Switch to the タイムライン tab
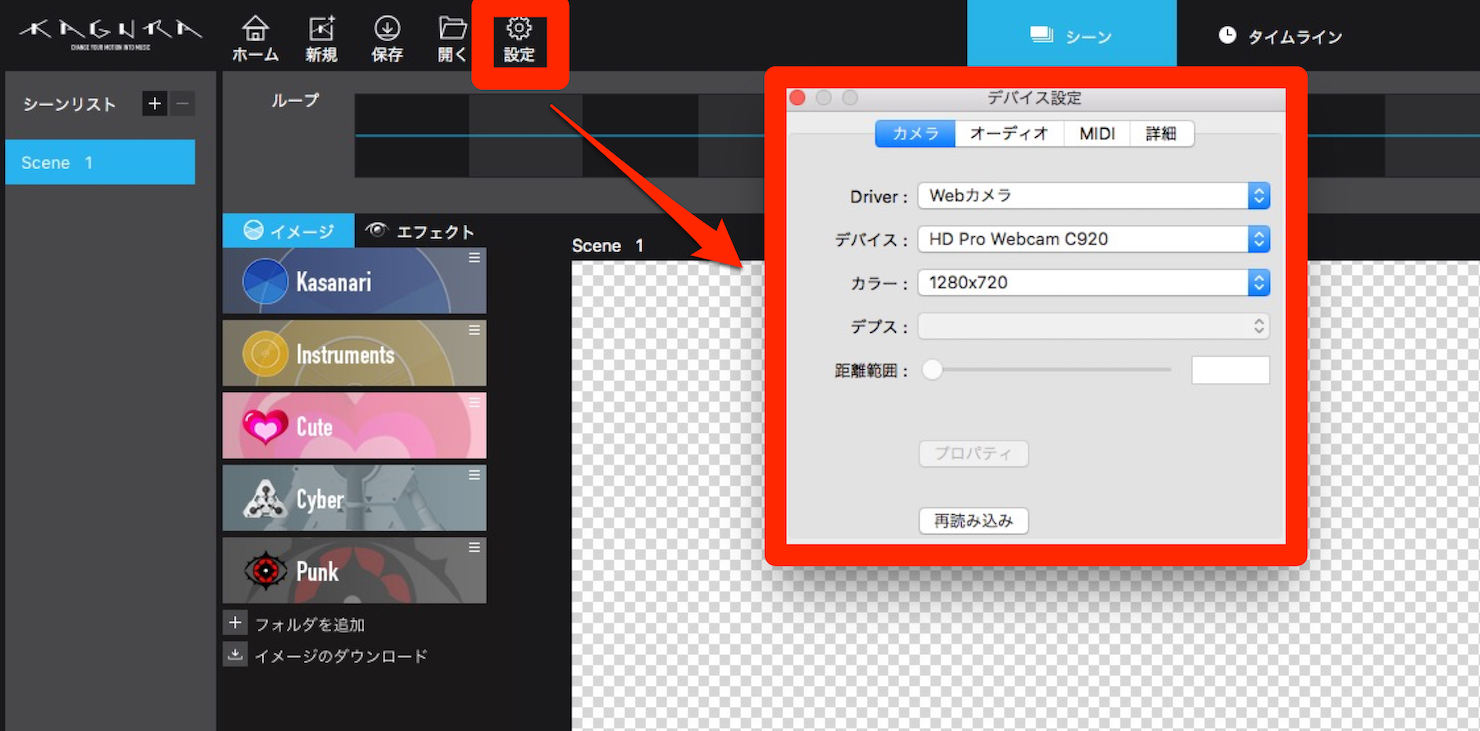This screenshot has height=731, width=1480. (x=1280, y=36)
